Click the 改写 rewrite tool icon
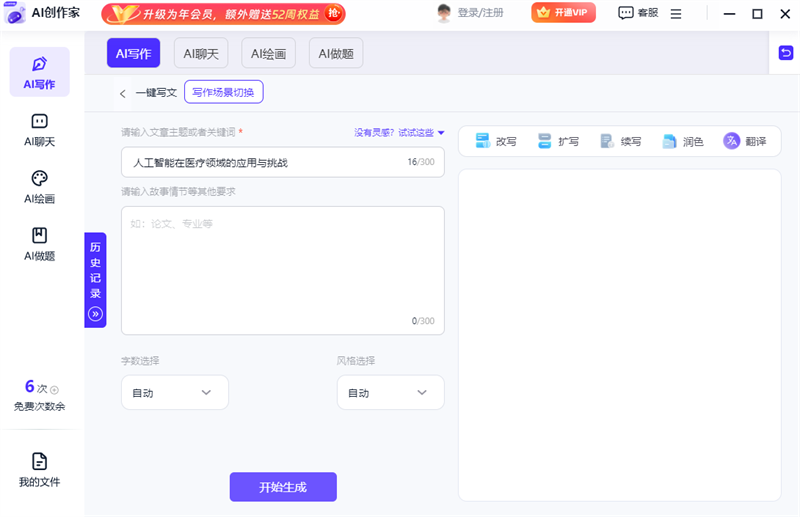This screenshot has width=800, height=517. click(483, 141)
